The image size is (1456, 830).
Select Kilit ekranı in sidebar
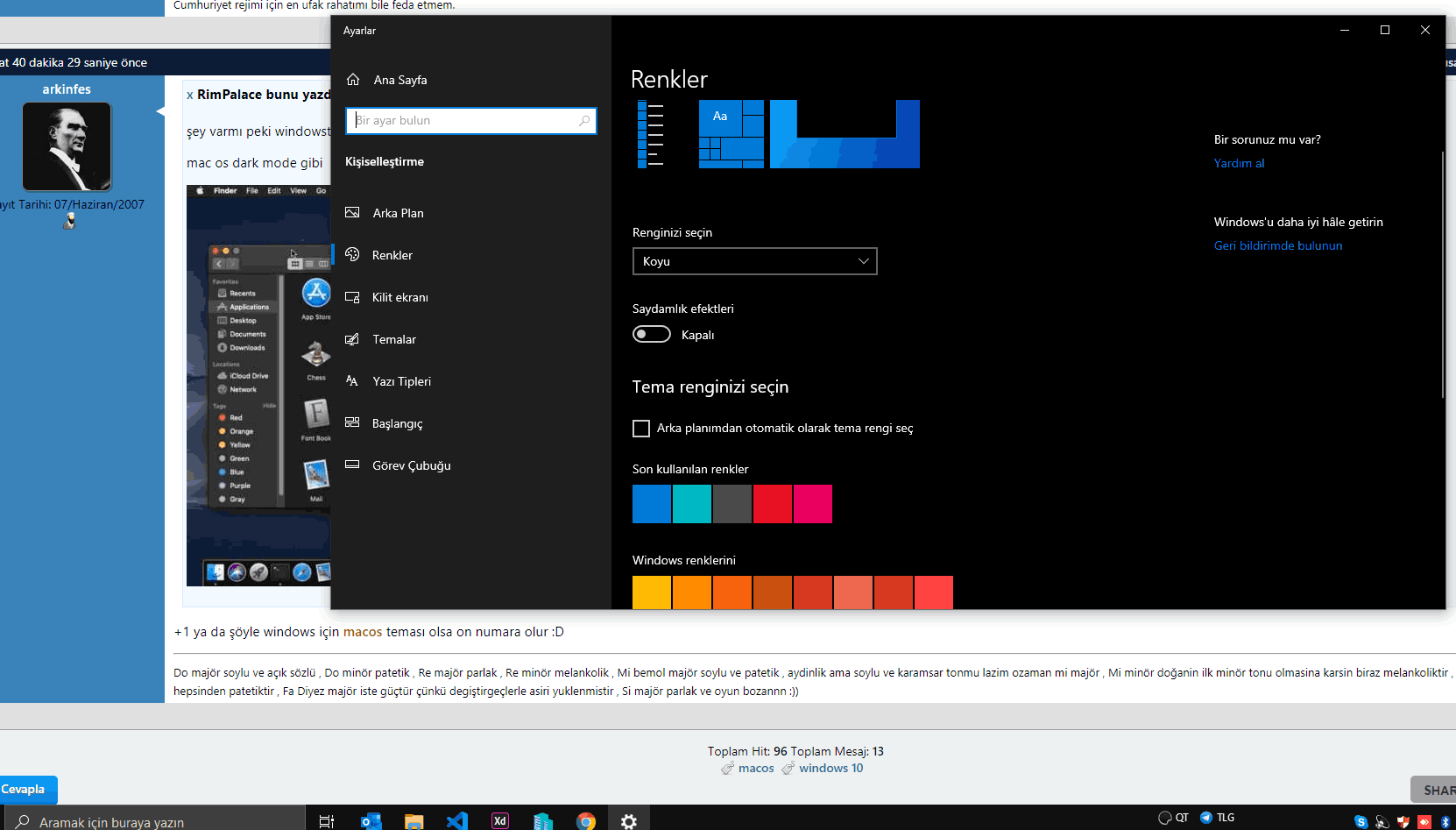[x=399, y=297]
